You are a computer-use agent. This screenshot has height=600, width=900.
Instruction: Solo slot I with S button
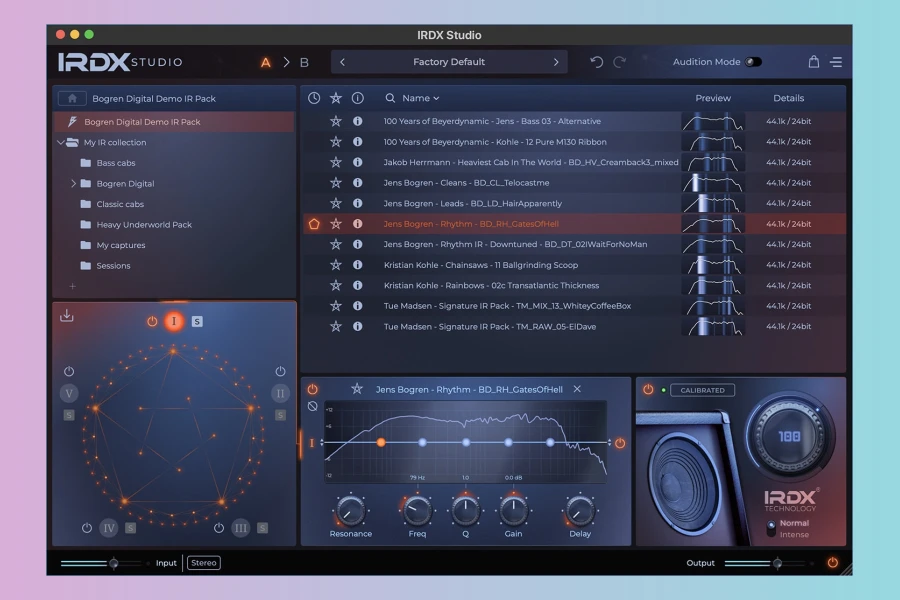[x=197, y=322]
